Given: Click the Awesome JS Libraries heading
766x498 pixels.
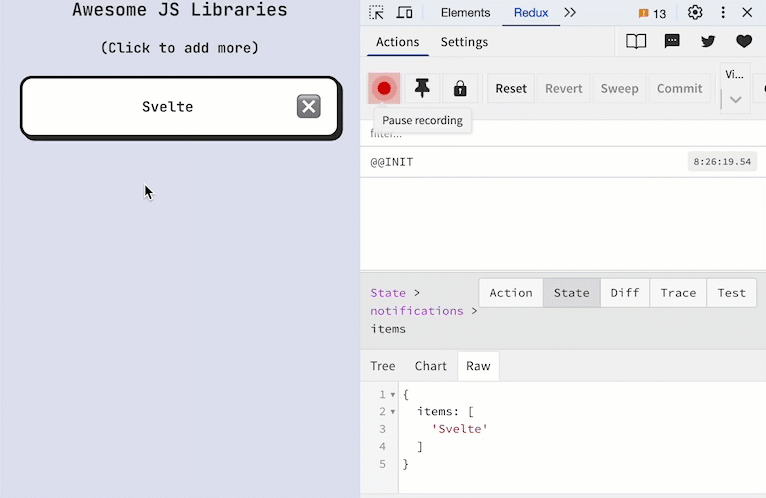Looking at the screenshot, I should [x=180, y=10].
